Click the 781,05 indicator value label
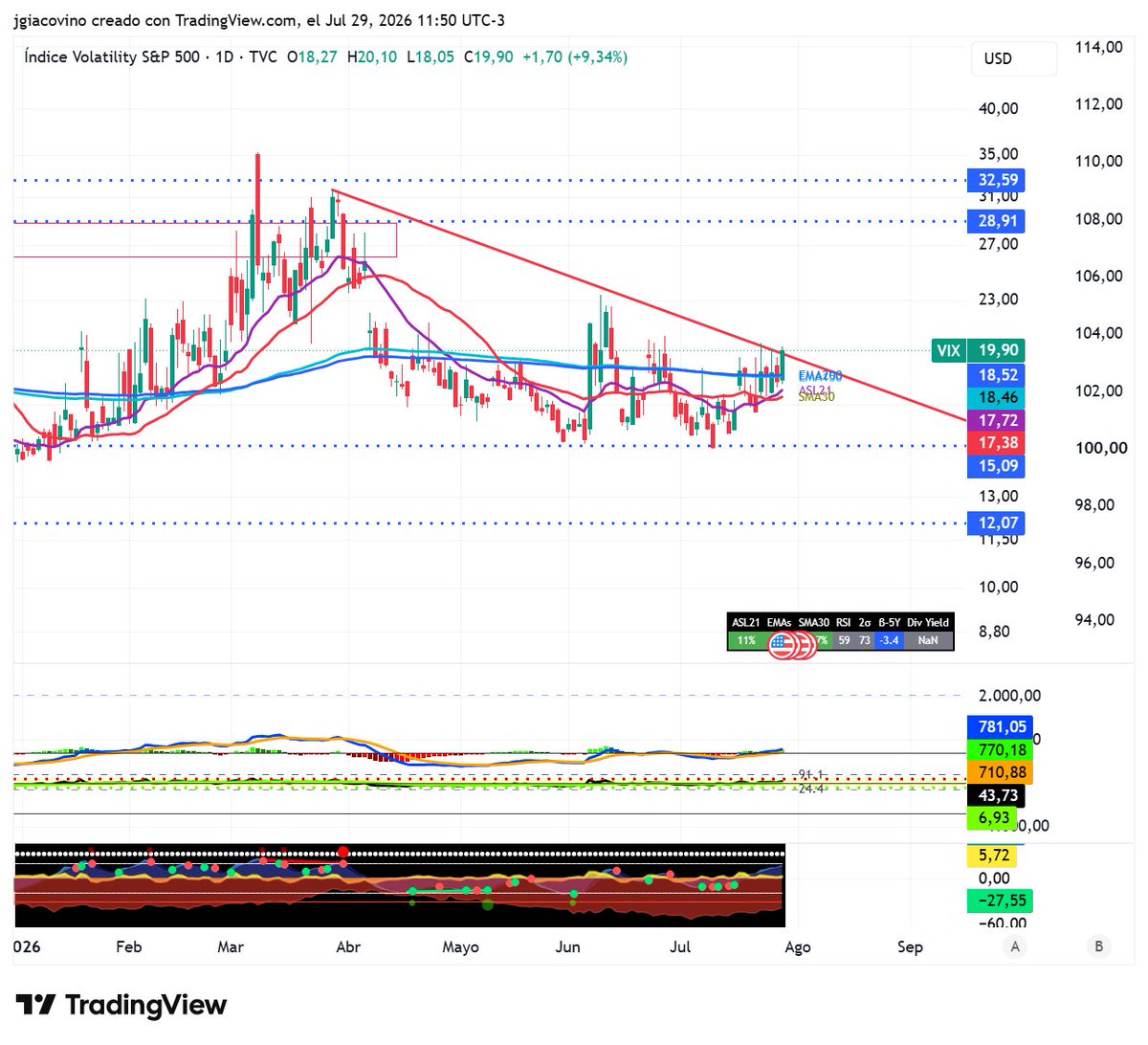The image size is (1148, 1045). click(998, 727)
